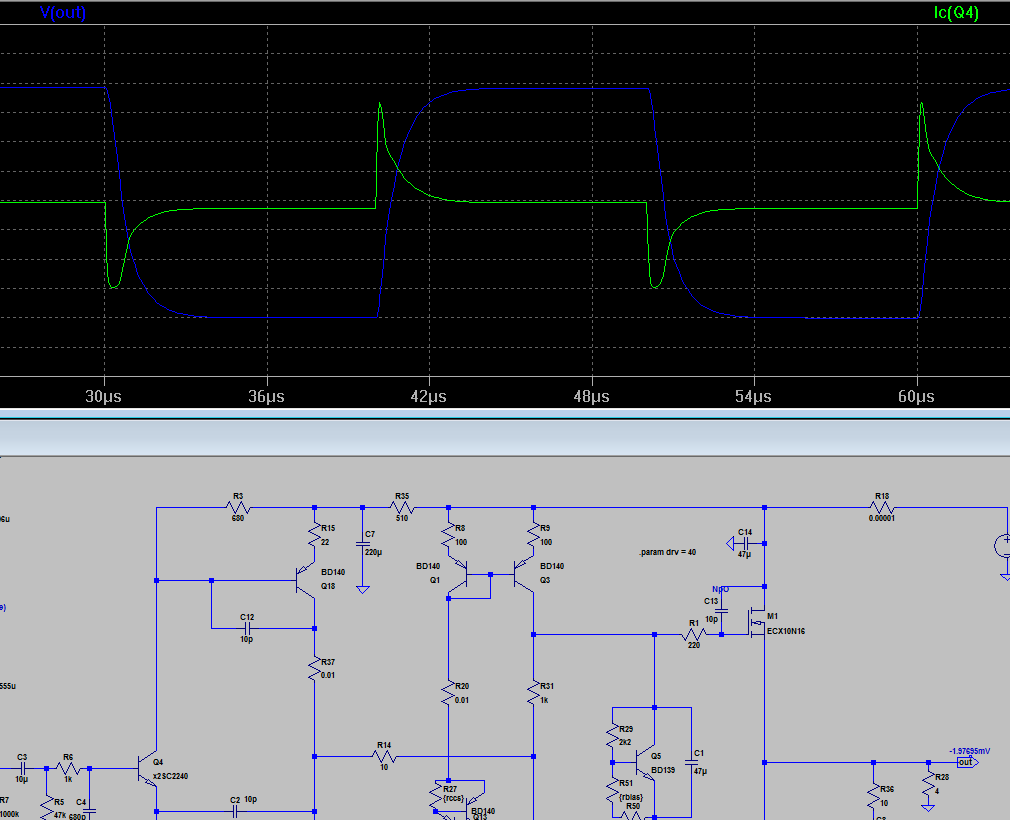Select resistor R36 symbol

click(x=873, y=796)
